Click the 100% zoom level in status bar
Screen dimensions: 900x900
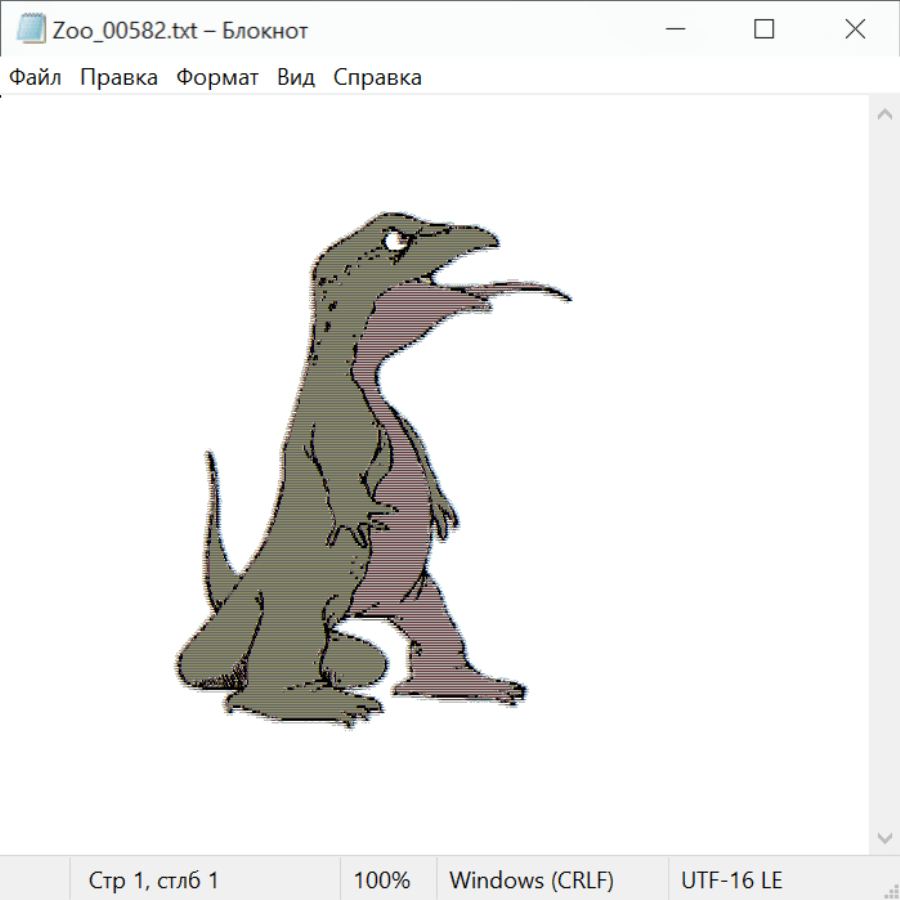click(x=382, y=880)
